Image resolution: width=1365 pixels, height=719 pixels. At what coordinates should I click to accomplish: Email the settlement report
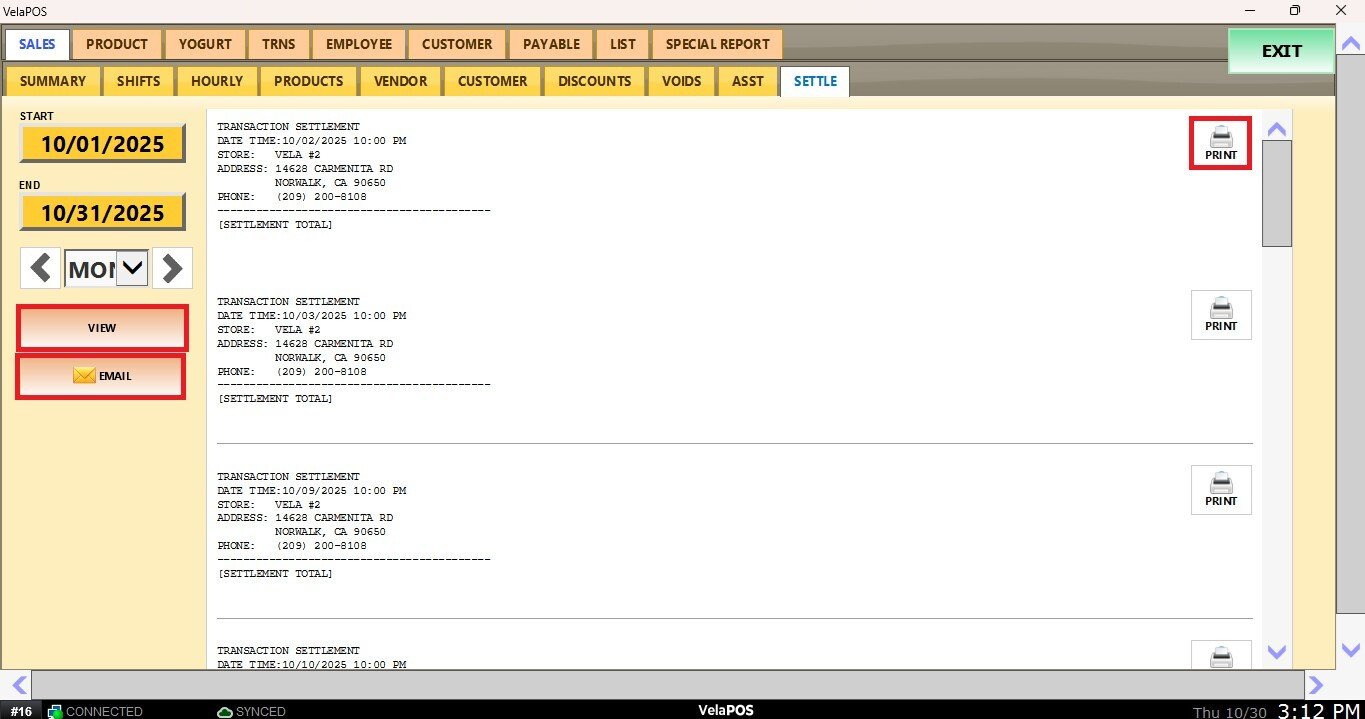click(101, 376)
